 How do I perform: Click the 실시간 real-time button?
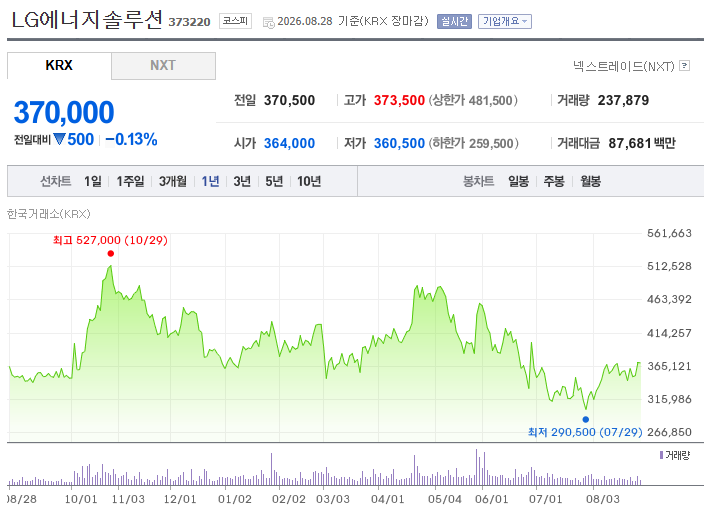point(454,21)
